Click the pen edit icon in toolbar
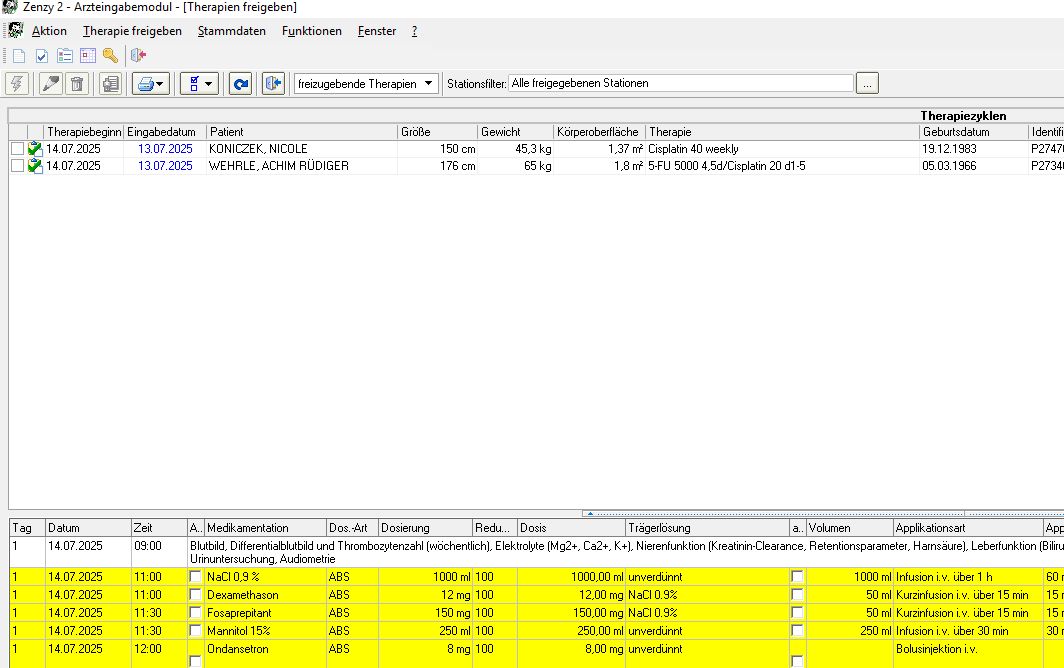1064x668 pixels. click(x=51, y=84)
